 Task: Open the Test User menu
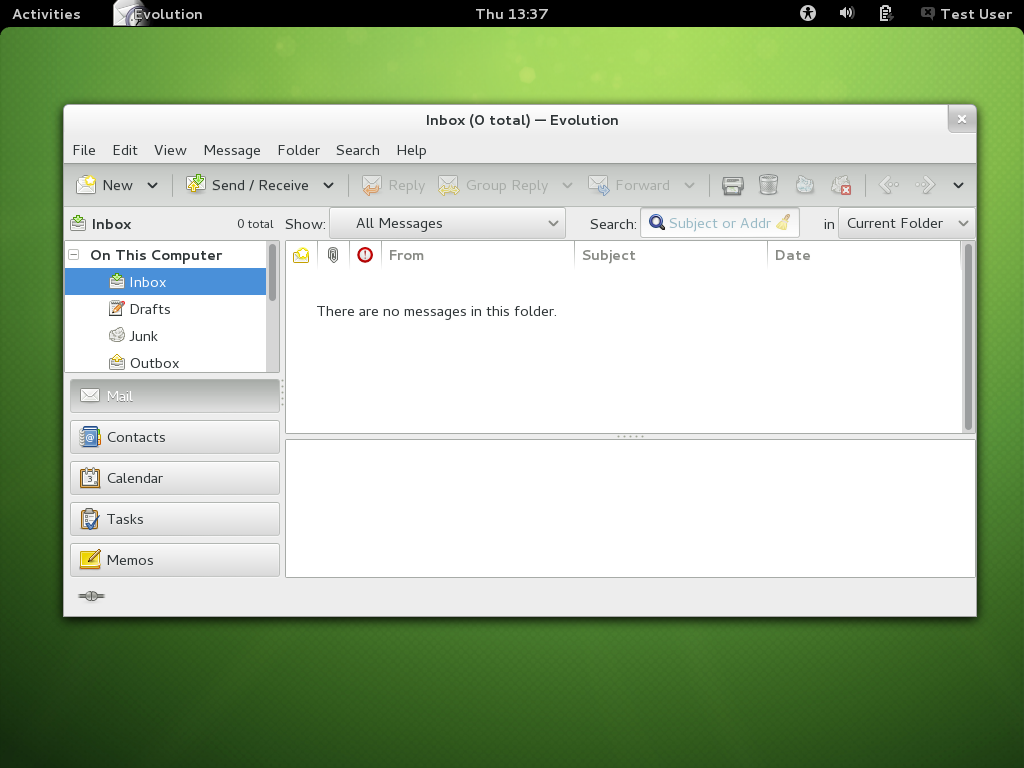[967, 14]
